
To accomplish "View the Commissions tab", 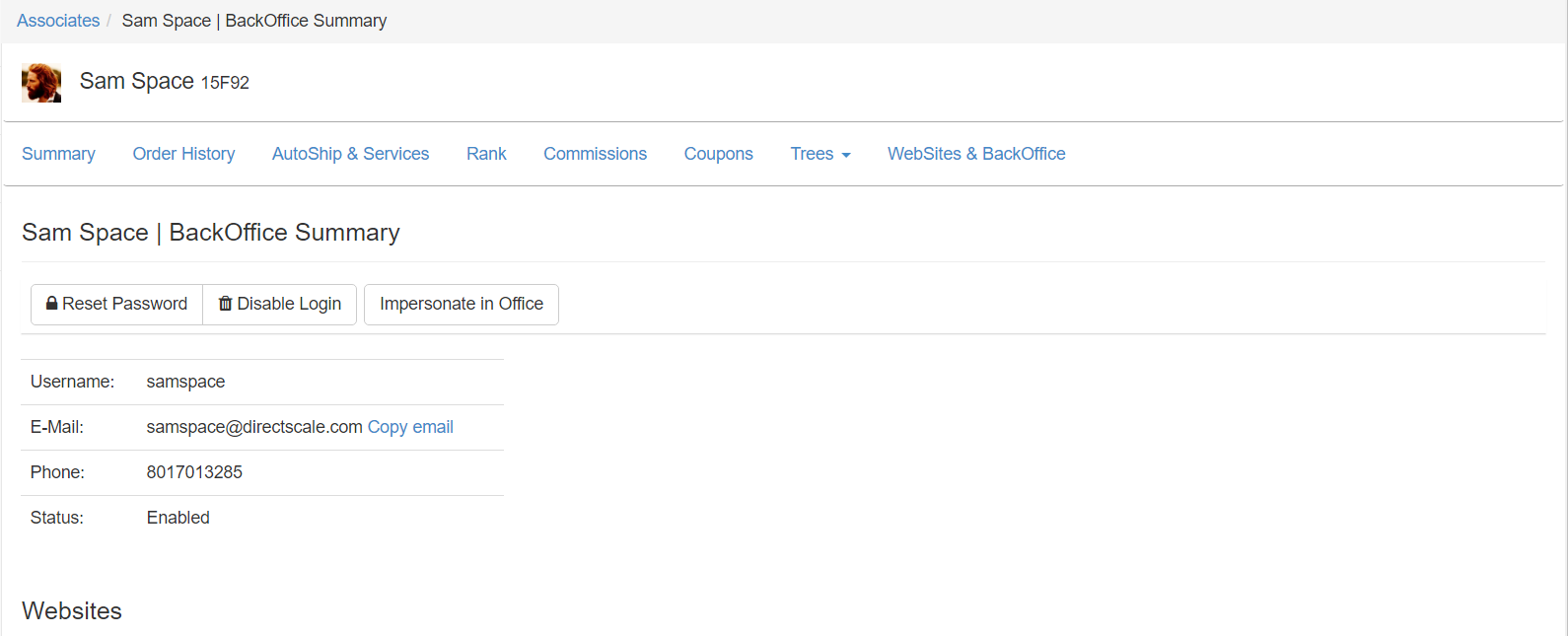I will pyautogui.click(x=595, y=154).
